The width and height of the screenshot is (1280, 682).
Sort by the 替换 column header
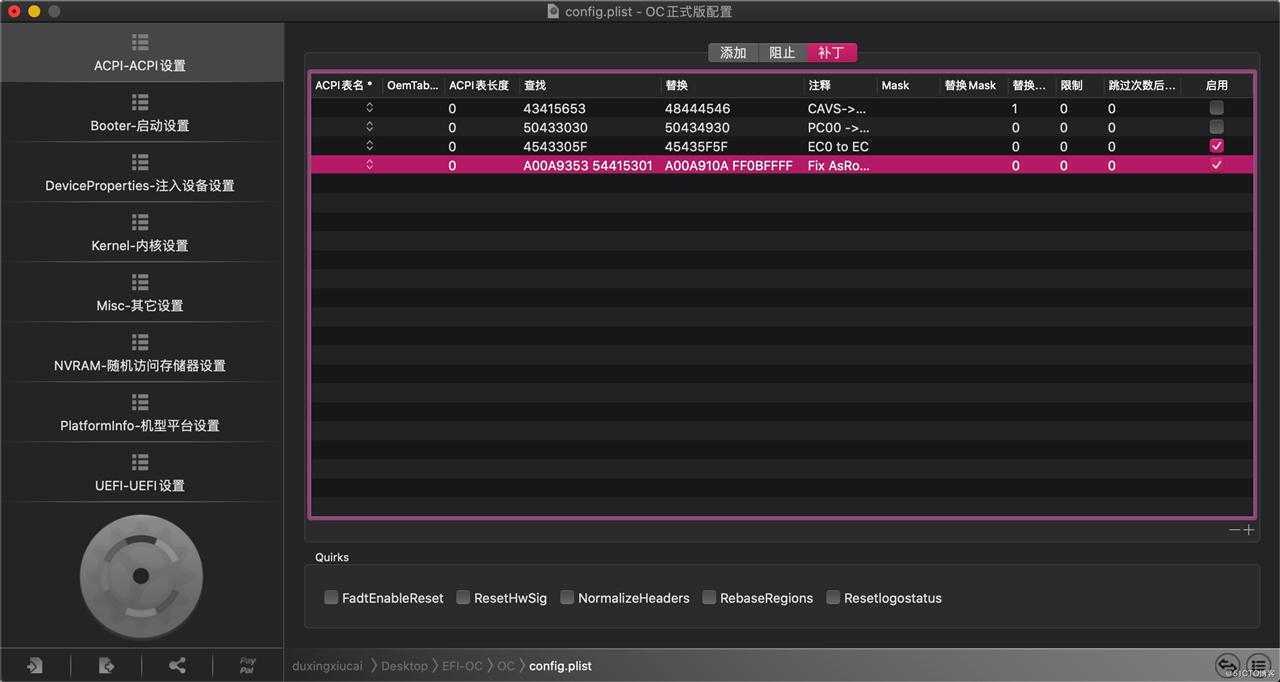coord(732,86)
